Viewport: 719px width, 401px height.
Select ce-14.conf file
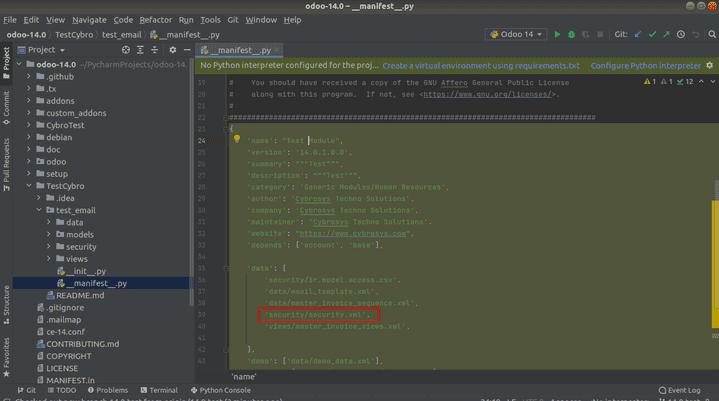(x=61, y=331)
